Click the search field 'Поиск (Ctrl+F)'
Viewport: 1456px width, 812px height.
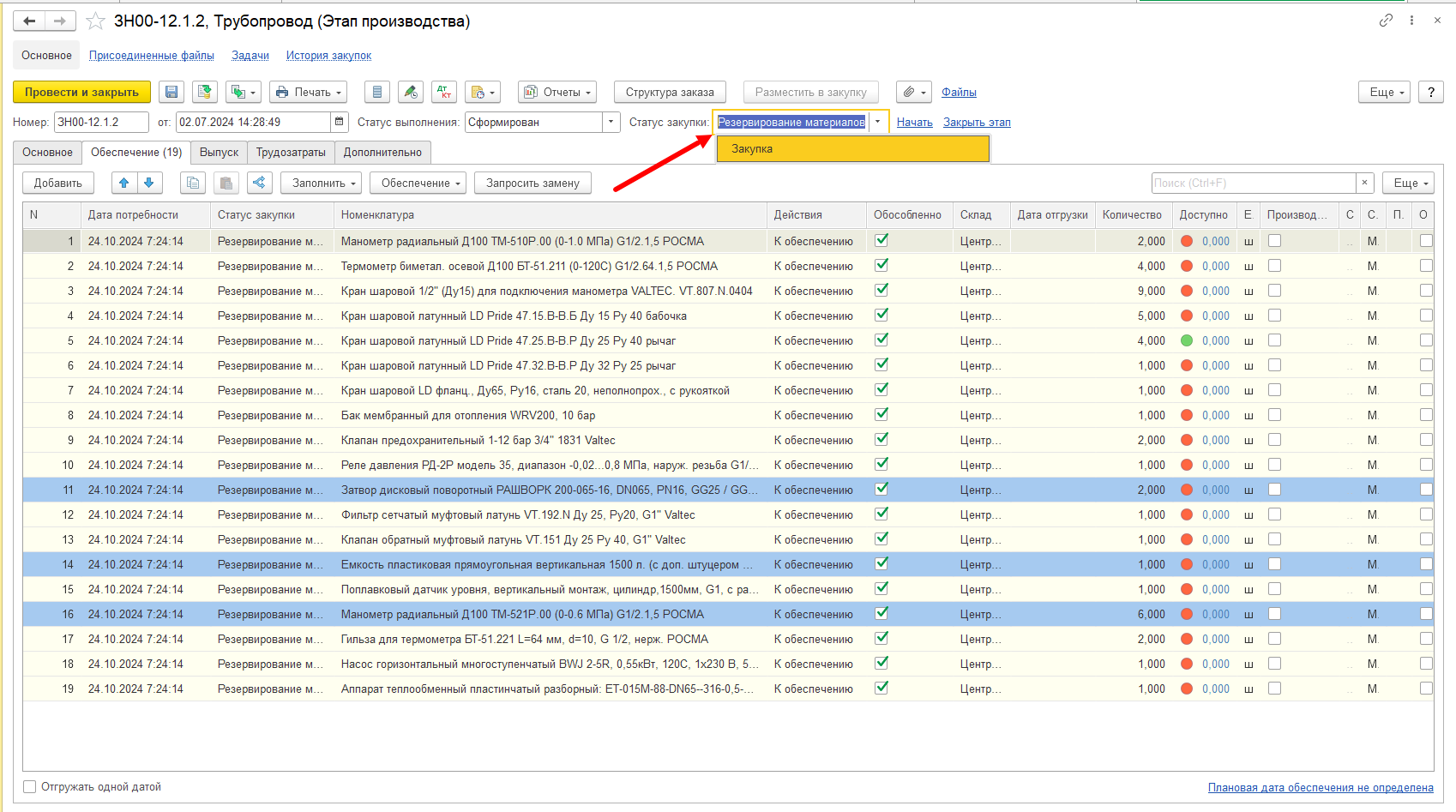point(1254,183)
